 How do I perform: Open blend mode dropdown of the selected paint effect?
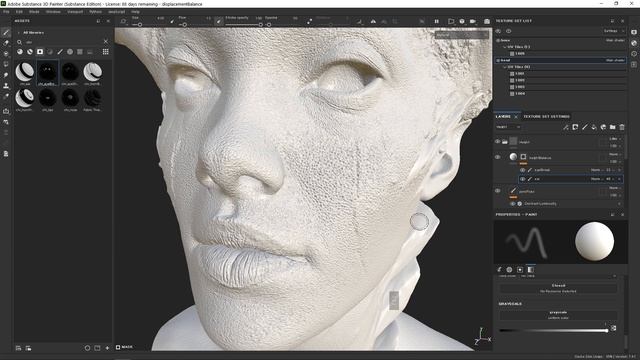coord(597,179)
